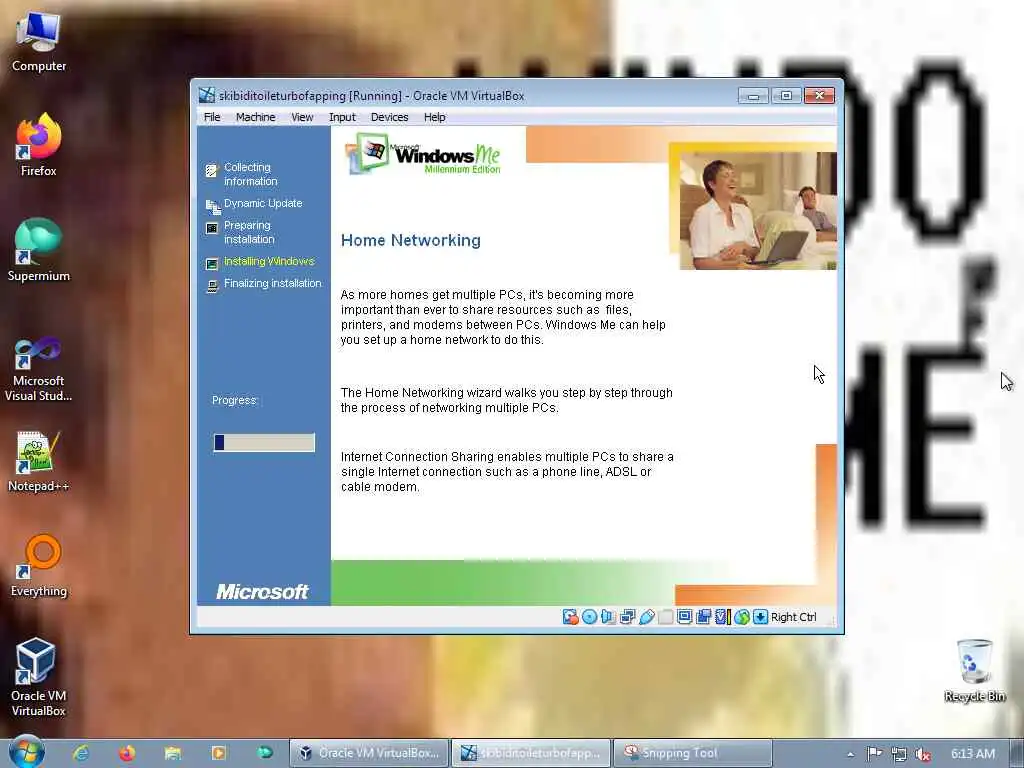
Task: Click the Windows Me setup progress bar
Action: click(264, 442)
